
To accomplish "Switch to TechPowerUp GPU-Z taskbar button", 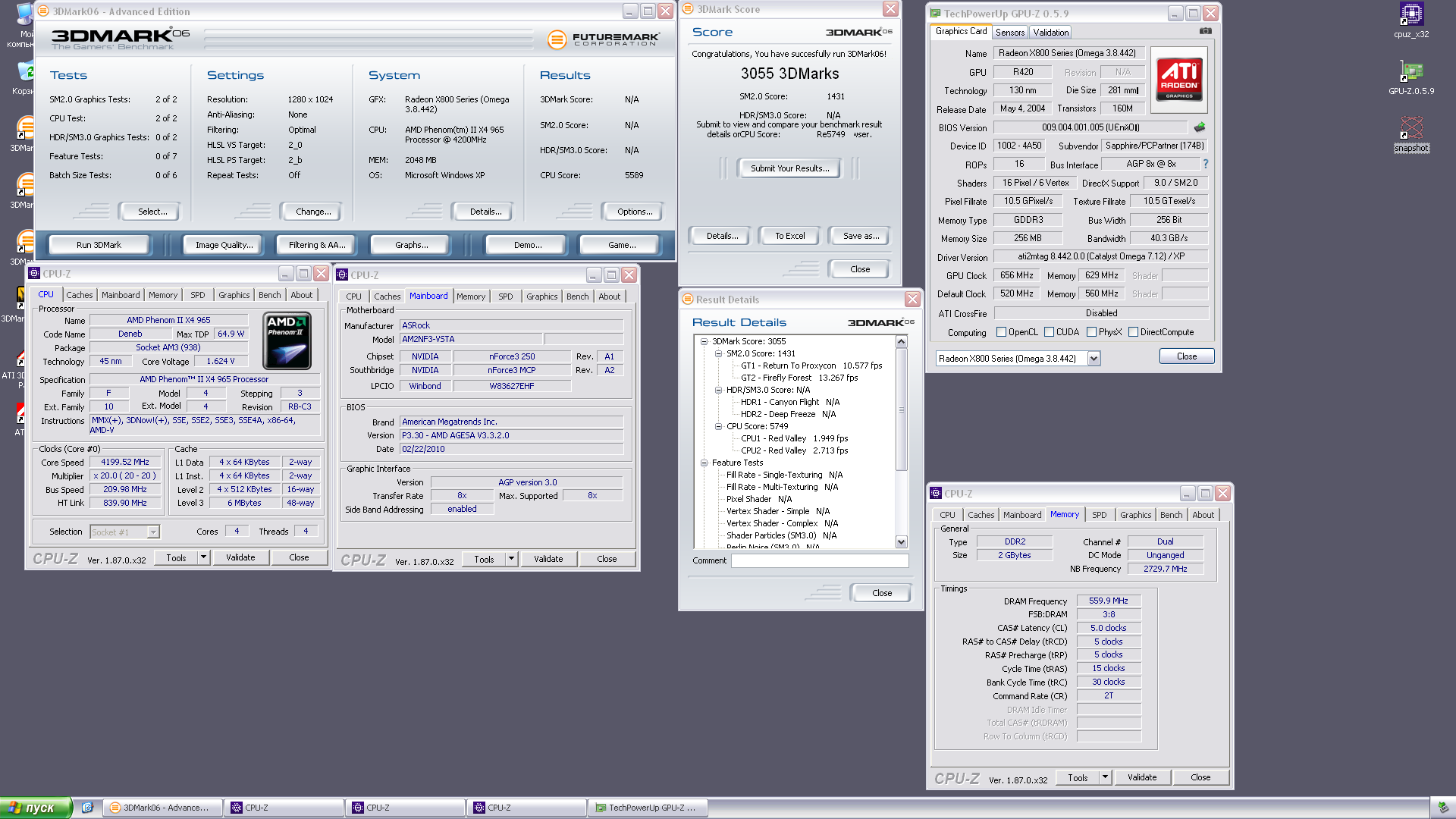I will 648,808.
